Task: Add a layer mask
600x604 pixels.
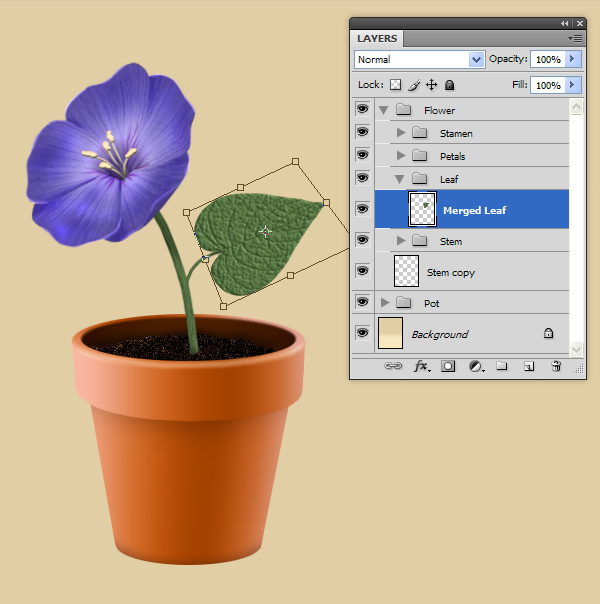Action: tap(448, 367)
